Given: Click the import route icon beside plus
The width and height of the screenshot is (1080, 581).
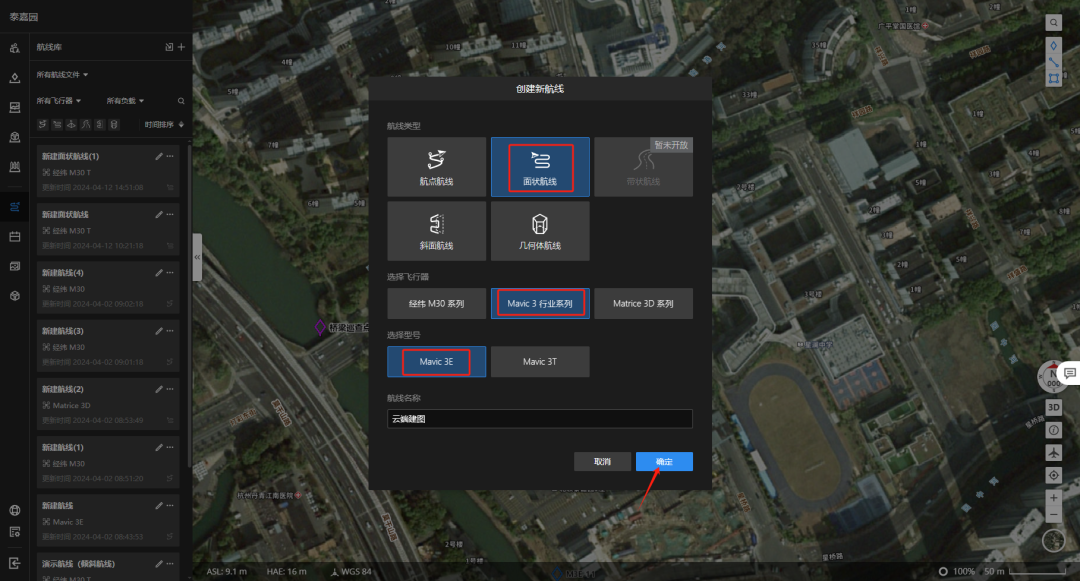Looking at the screenshot, I should [x=169, y=47].
